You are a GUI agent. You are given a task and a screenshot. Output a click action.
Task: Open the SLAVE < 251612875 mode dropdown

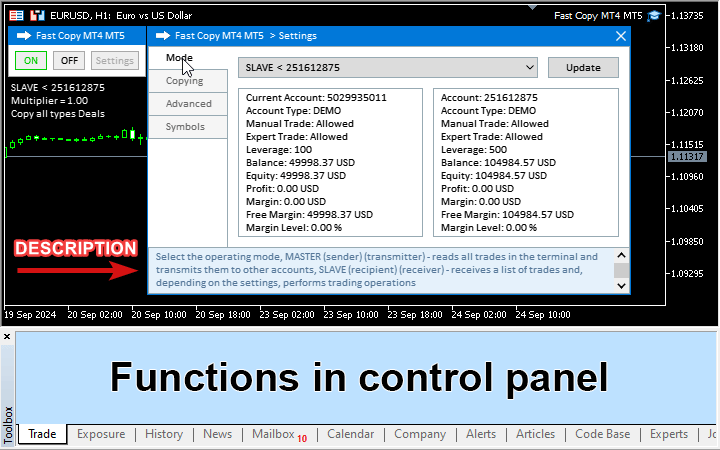pos(388,68)
